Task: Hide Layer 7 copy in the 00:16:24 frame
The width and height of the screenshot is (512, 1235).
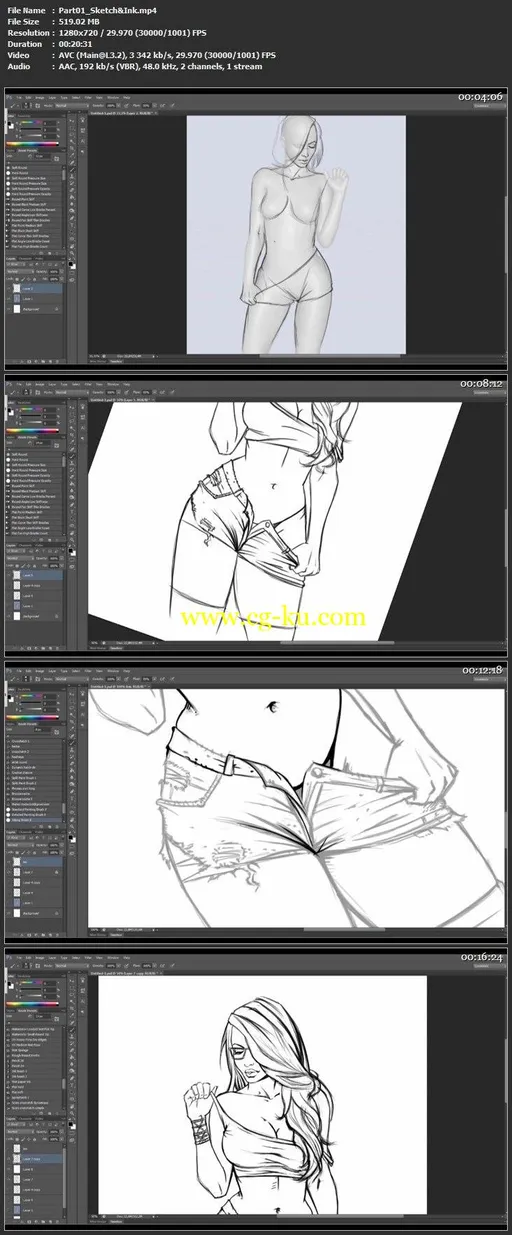Action: 8,1158
